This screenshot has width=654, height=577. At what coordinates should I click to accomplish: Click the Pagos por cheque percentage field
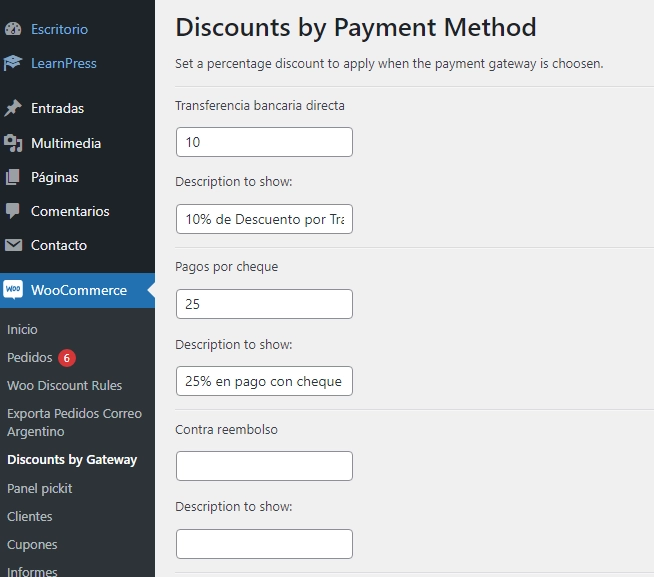264,304
